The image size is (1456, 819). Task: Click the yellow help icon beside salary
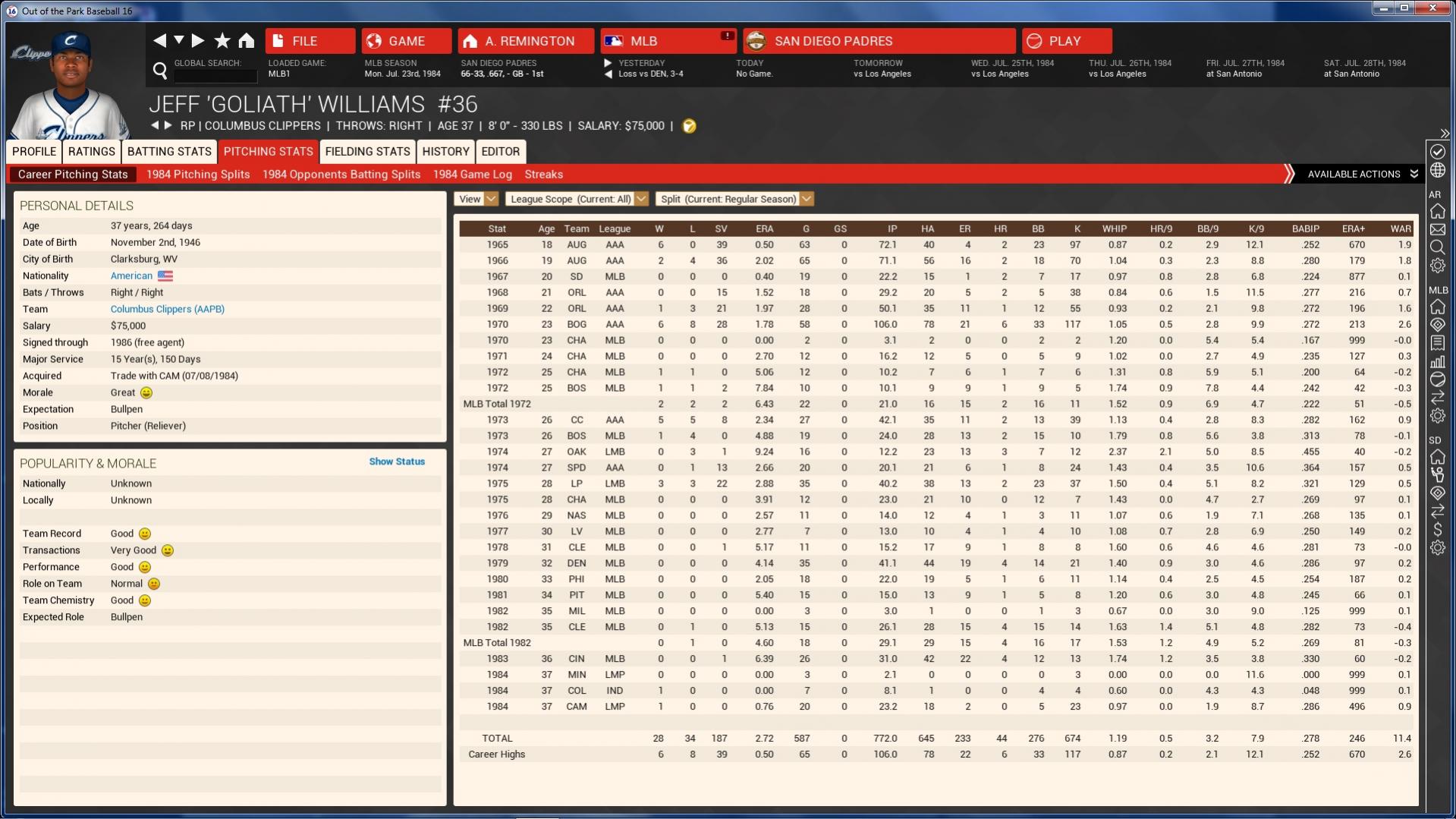[689, 126]
